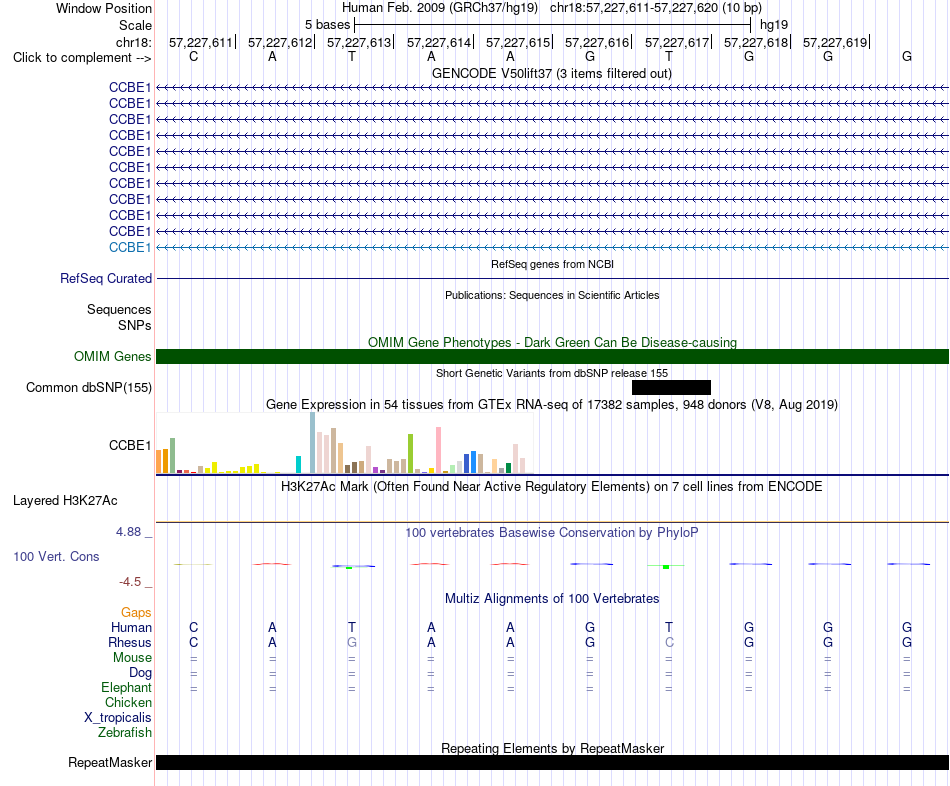Viewport: 950px width, 786px height.
Task: Click Multiz Alignments of 100 Vertebrates title
Action: click(x=552, y=599)
